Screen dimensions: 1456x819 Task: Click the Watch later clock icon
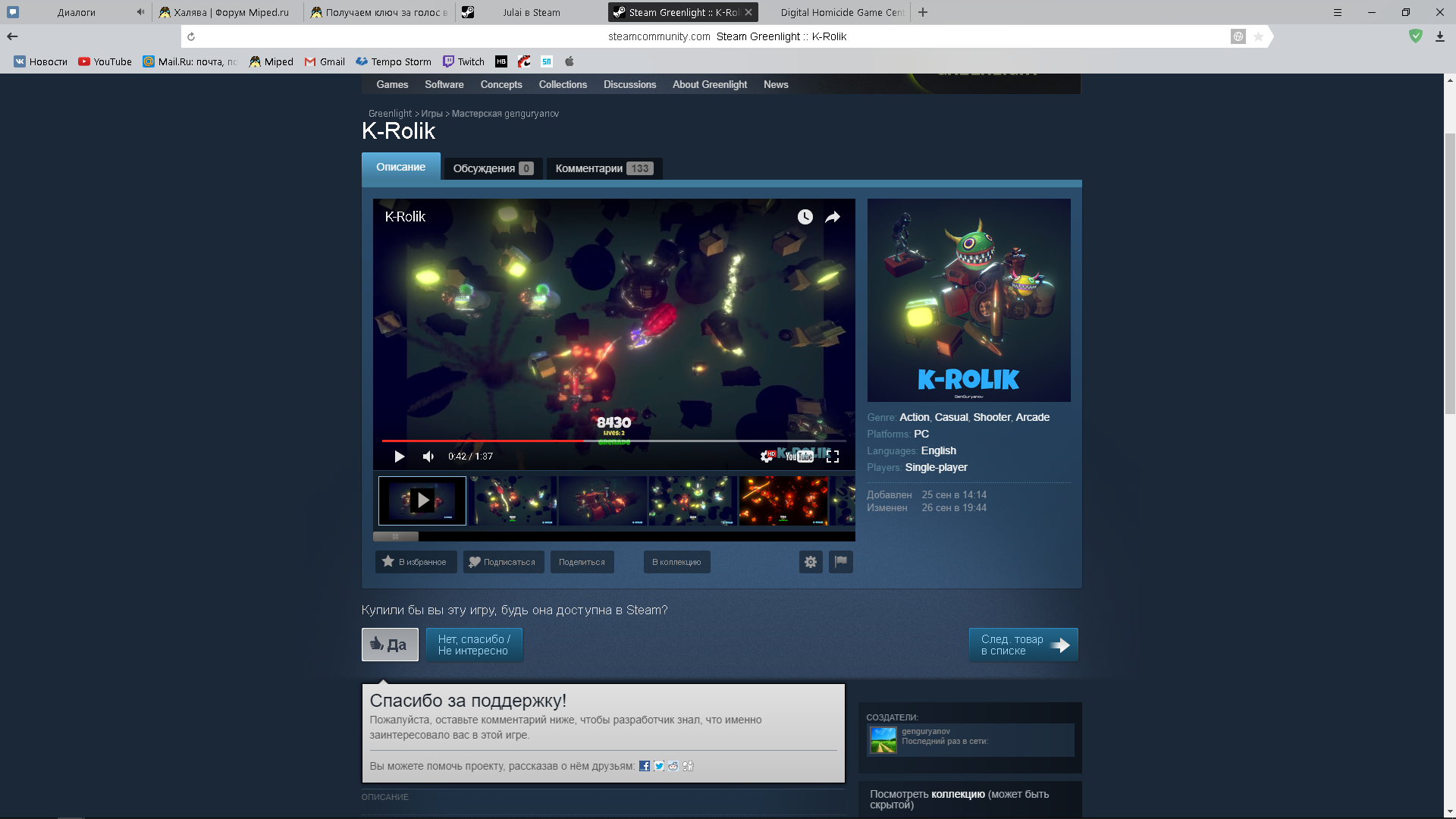[x=805, y=217]
